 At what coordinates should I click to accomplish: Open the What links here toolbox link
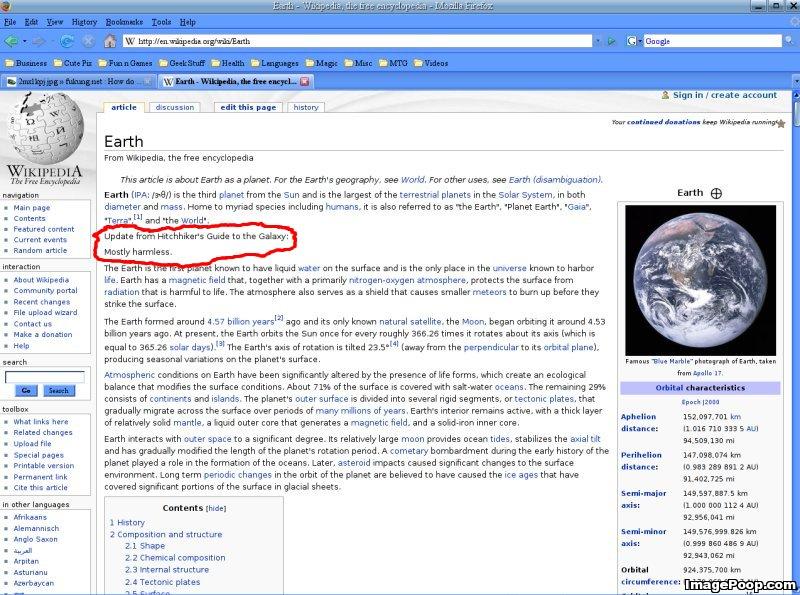click(x=41, y=422)
